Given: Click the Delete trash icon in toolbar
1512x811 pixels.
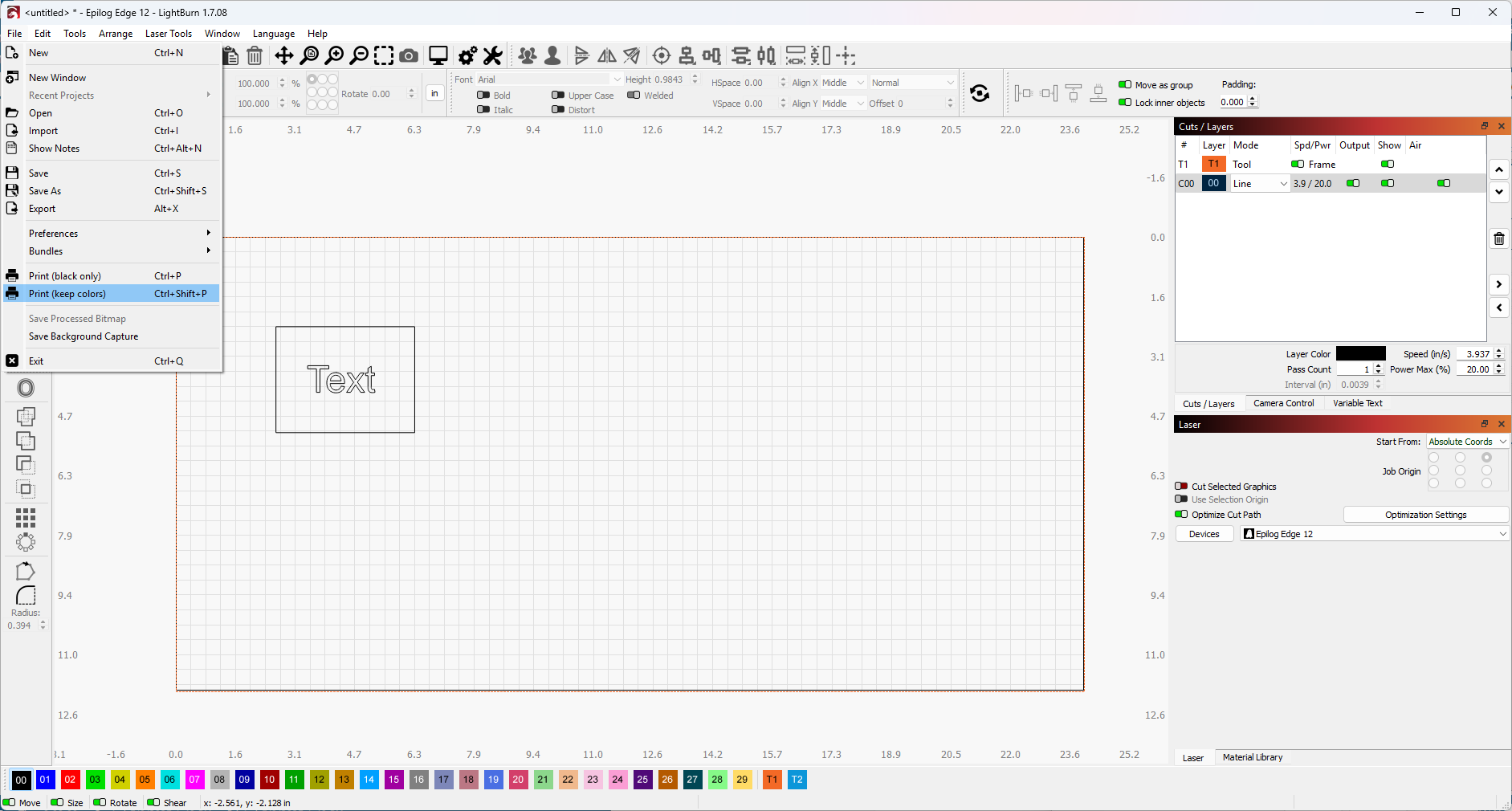Looking at the screenshot, I should click(x=255, y=55).
